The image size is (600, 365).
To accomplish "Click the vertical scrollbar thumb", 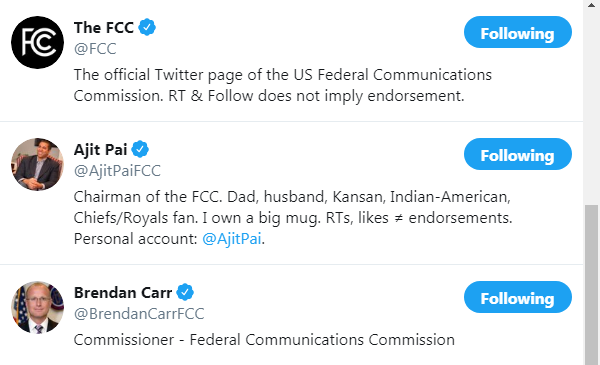I will pos(592,285).
